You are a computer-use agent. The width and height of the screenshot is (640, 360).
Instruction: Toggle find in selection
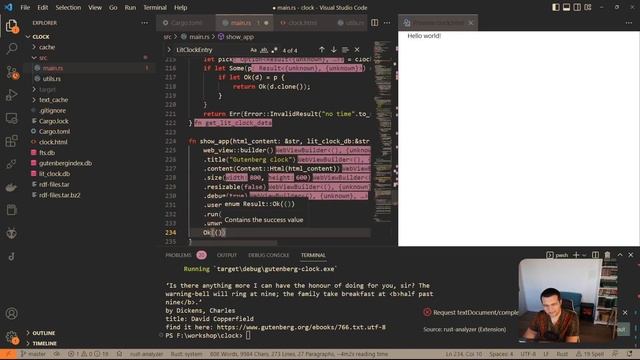coord(345,50)
